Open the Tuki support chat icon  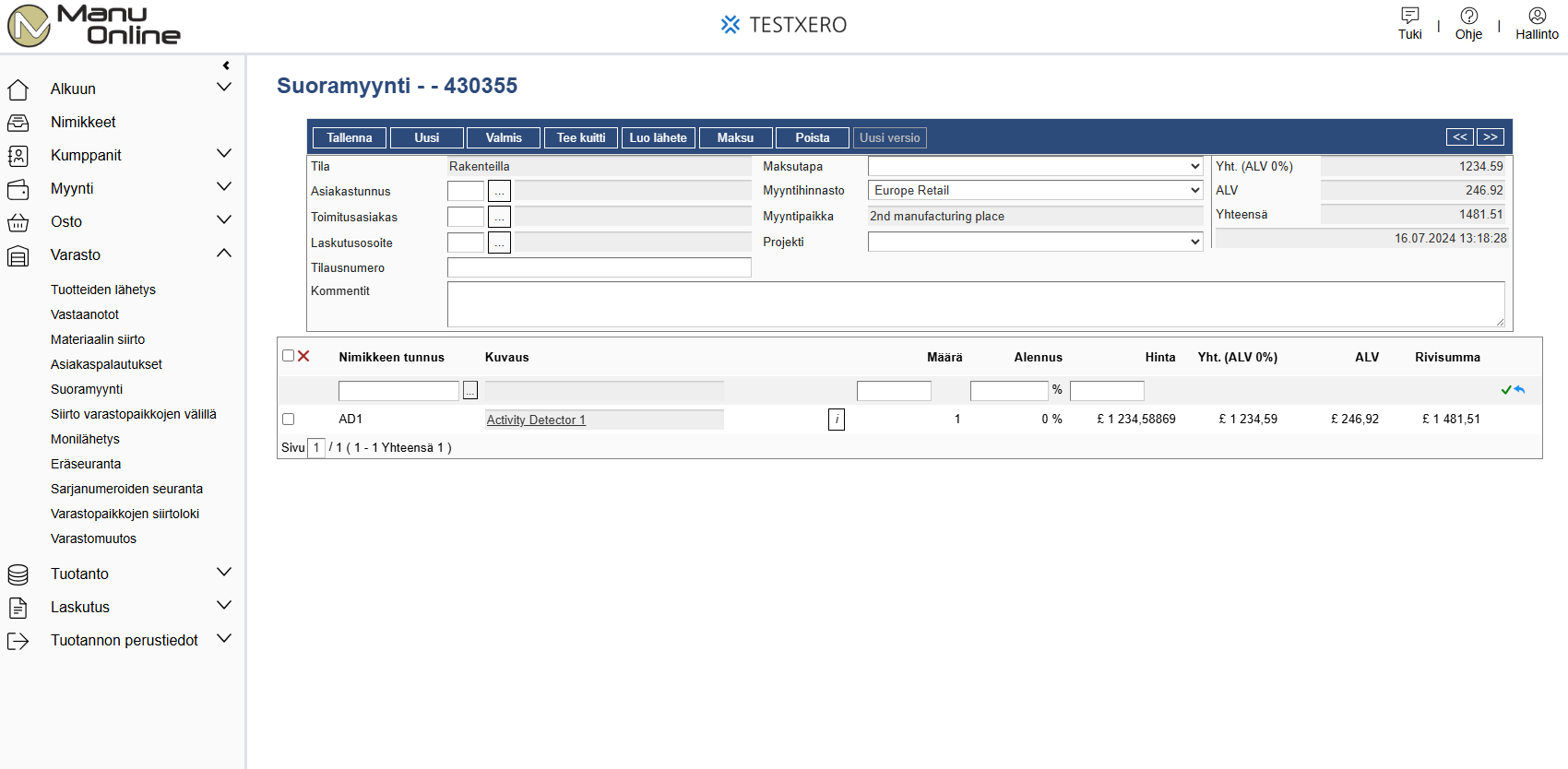(1409, 16)
